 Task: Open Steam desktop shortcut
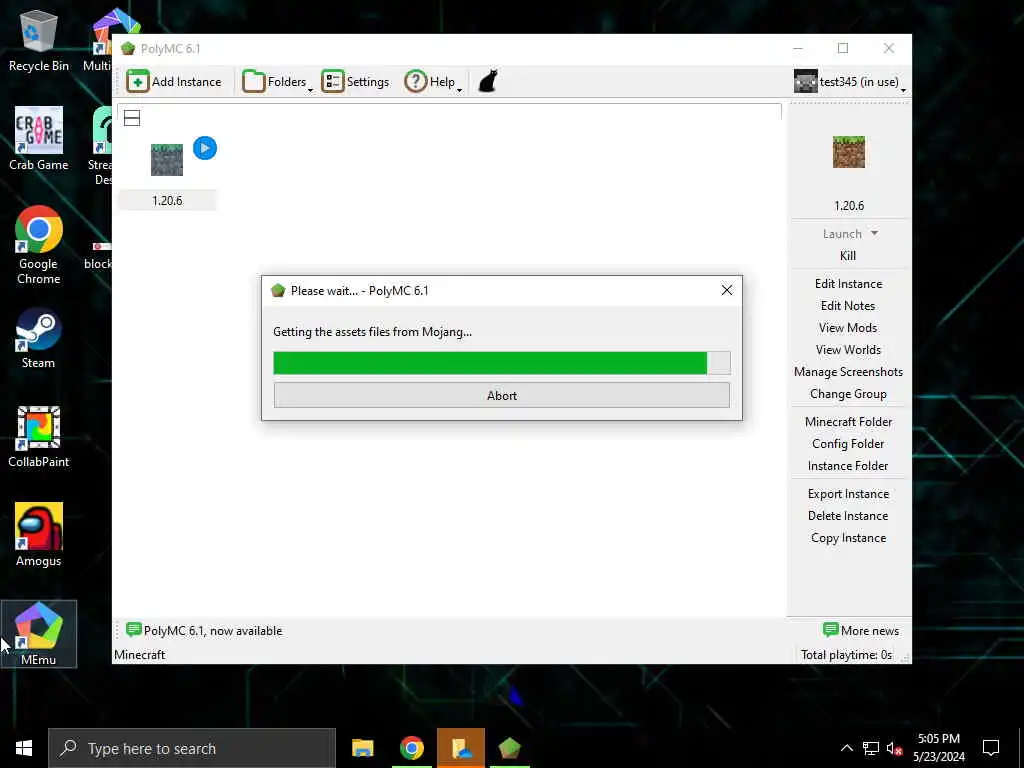39,338
